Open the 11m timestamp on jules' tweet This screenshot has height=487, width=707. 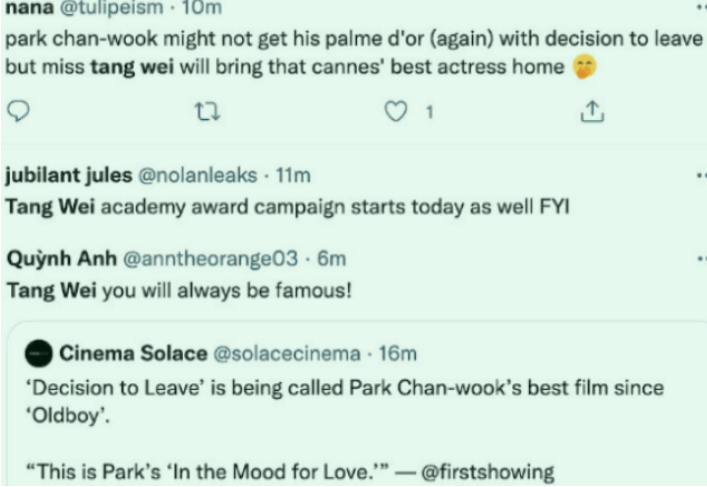(x=293, y=175)
